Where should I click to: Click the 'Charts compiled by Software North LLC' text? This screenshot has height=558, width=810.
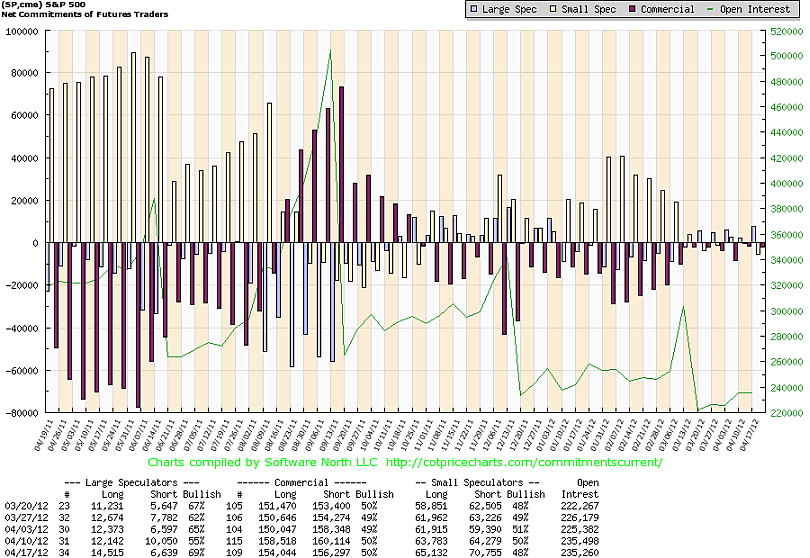[x=262, y=462]
